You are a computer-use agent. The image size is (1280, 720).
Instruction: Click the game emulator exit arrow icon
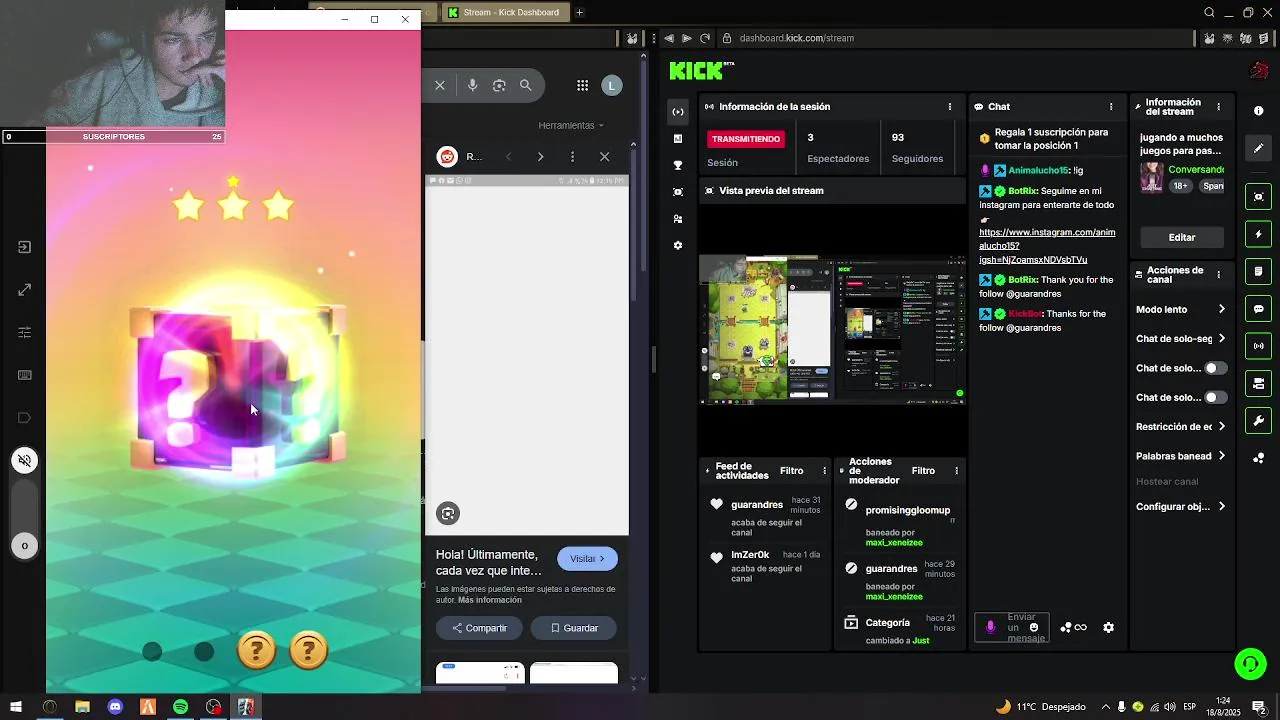(x=25, y=247)
